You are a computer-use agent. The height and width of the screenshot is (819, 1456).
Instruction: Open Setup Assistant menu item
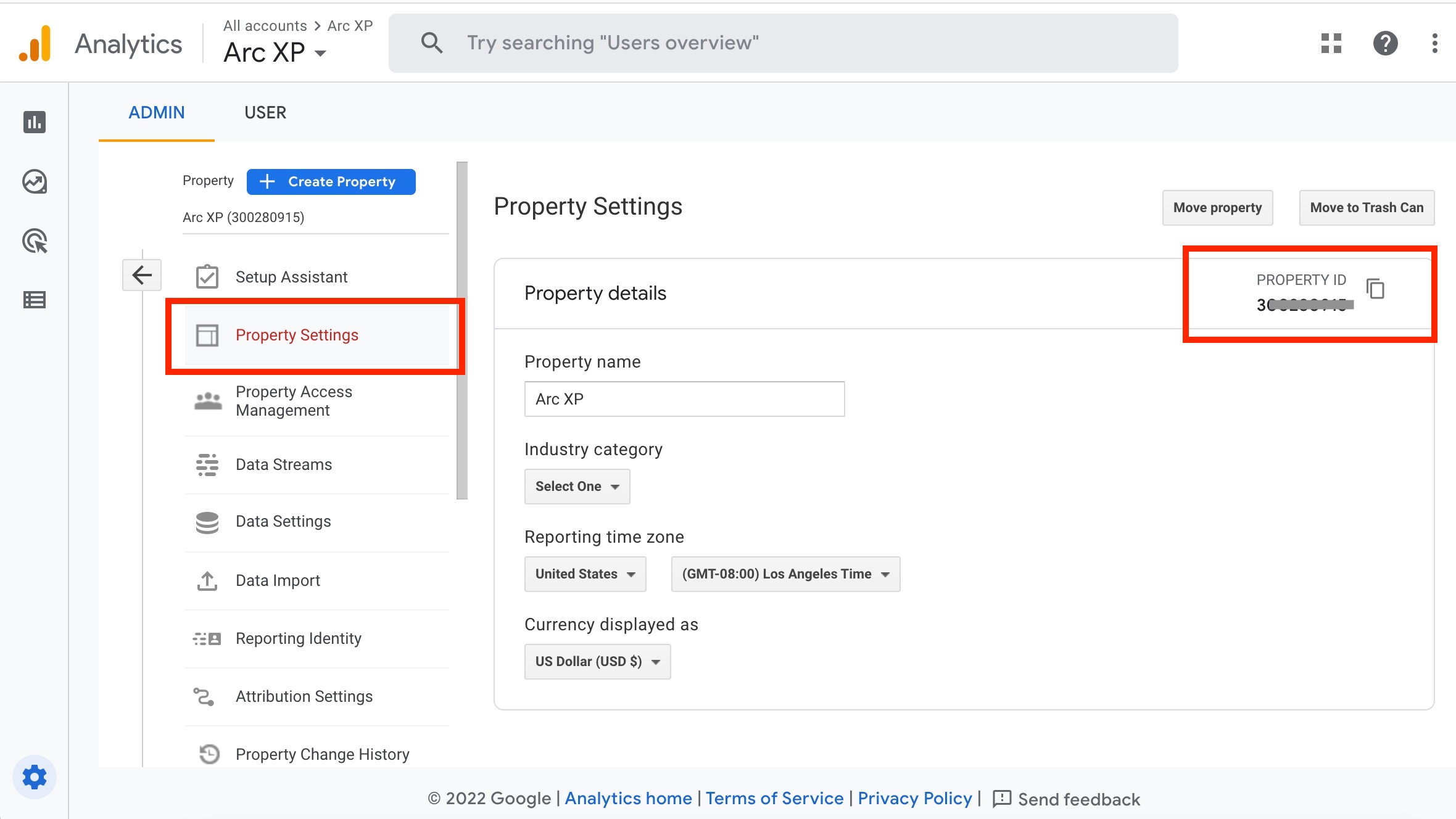317,277
